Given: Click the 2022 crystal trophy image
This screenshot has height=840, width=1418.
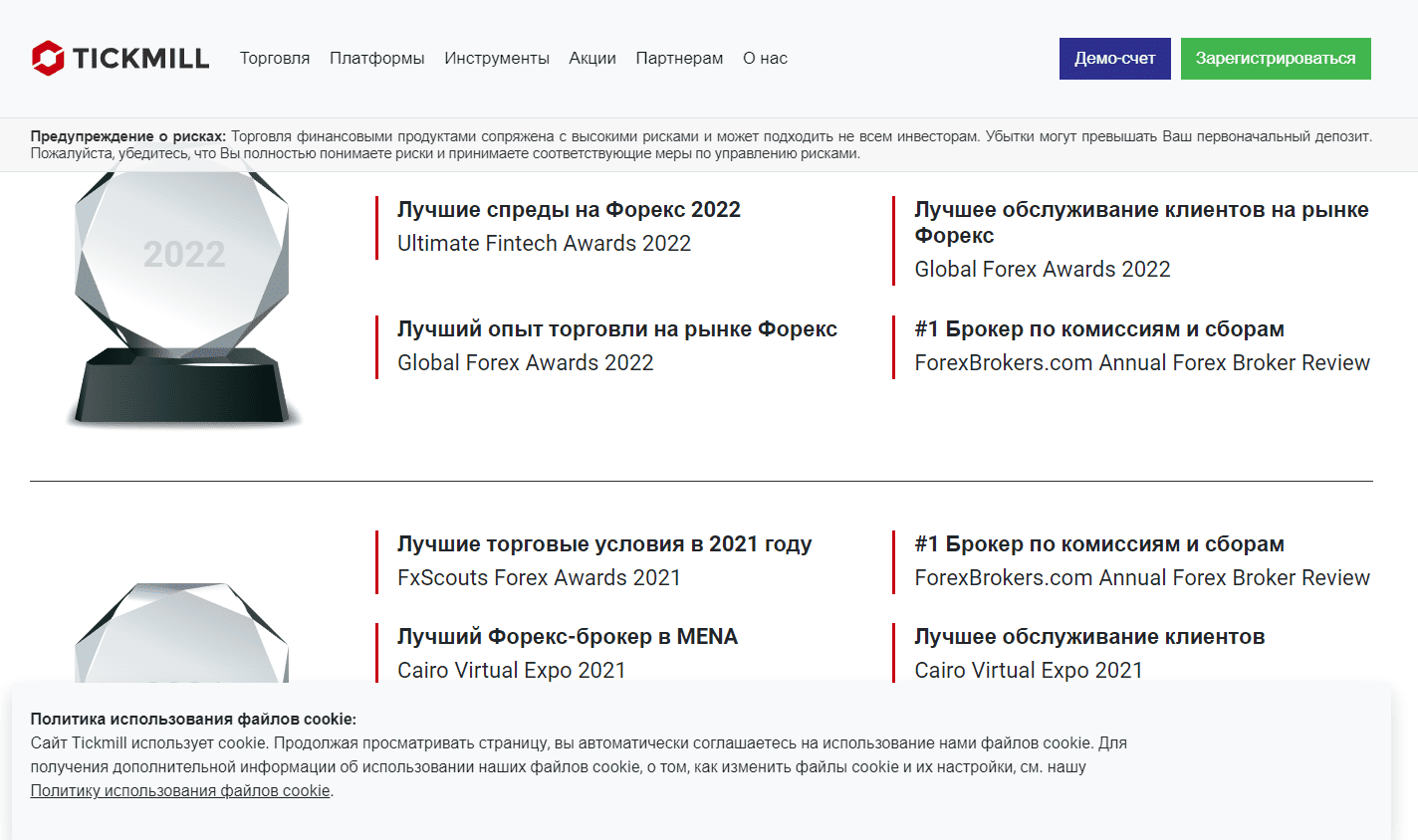Looking at the screenshot, I should [x=183, y=299].
